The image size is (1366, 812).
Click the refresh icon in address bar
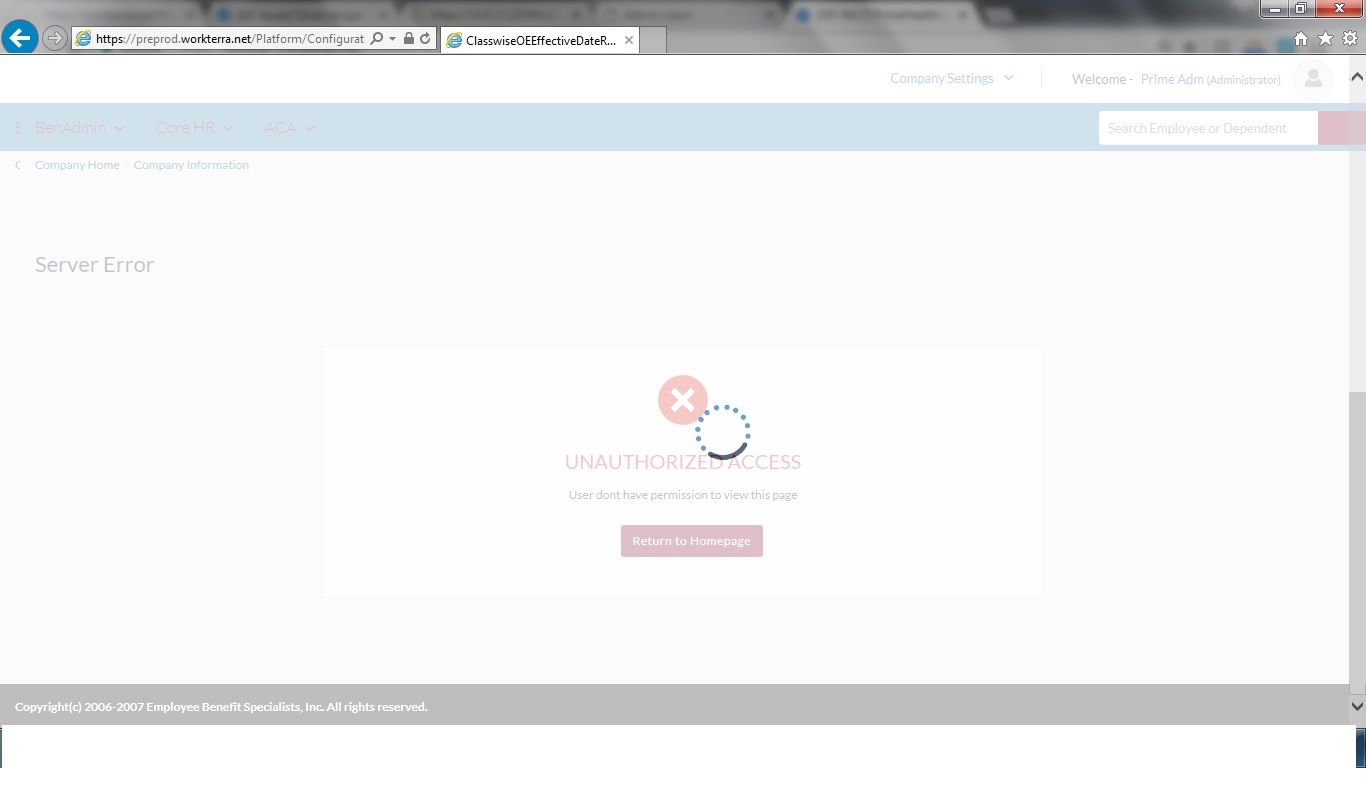[x=425, y=39]
